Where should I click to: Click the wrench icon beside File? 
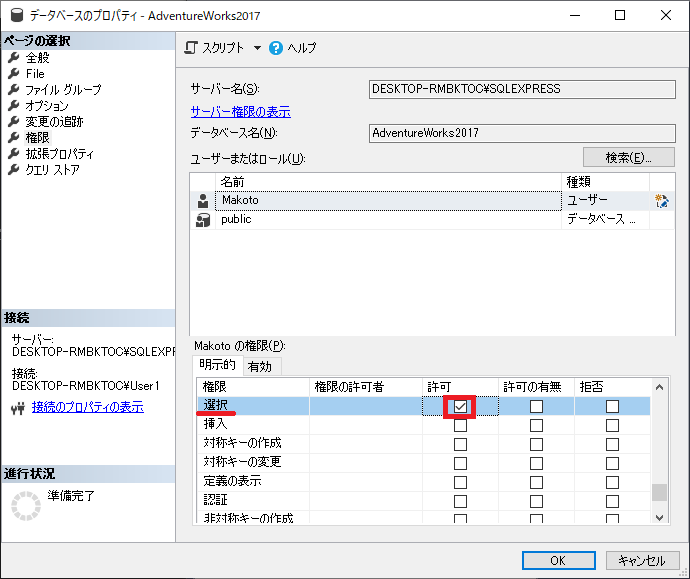14,73
